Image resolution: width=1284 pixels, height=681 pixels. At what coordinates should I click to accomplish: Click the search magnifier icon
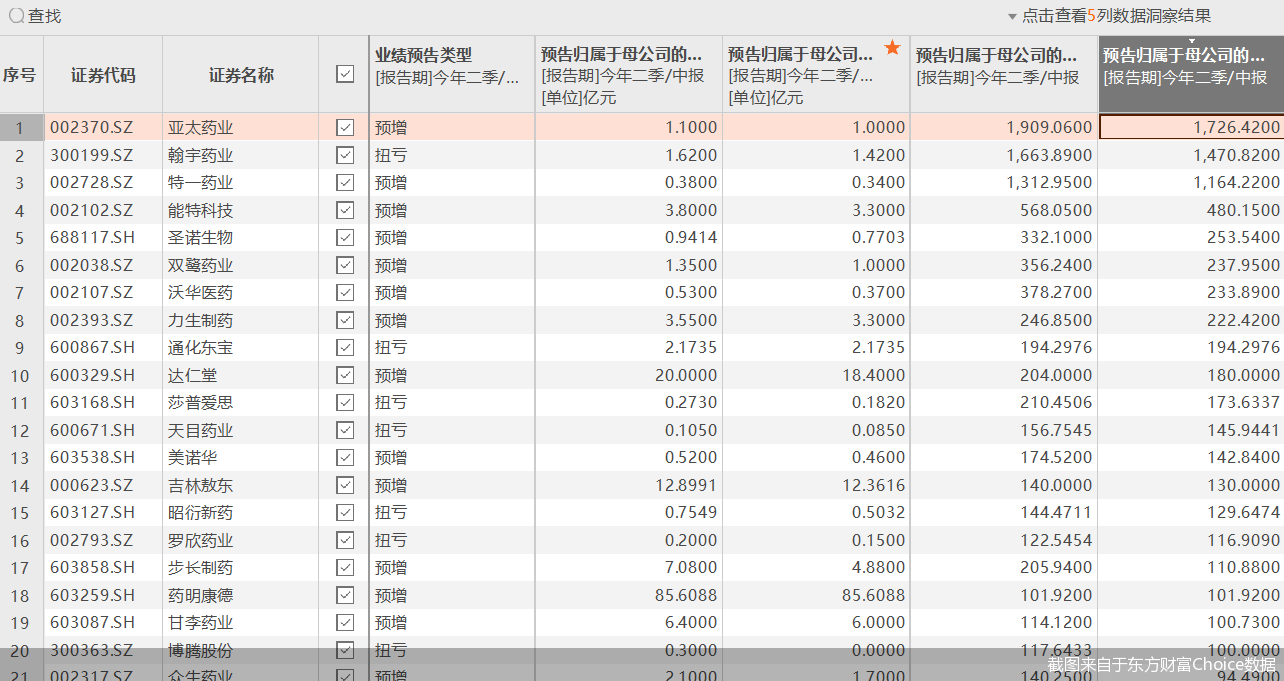tap(16, 16)
